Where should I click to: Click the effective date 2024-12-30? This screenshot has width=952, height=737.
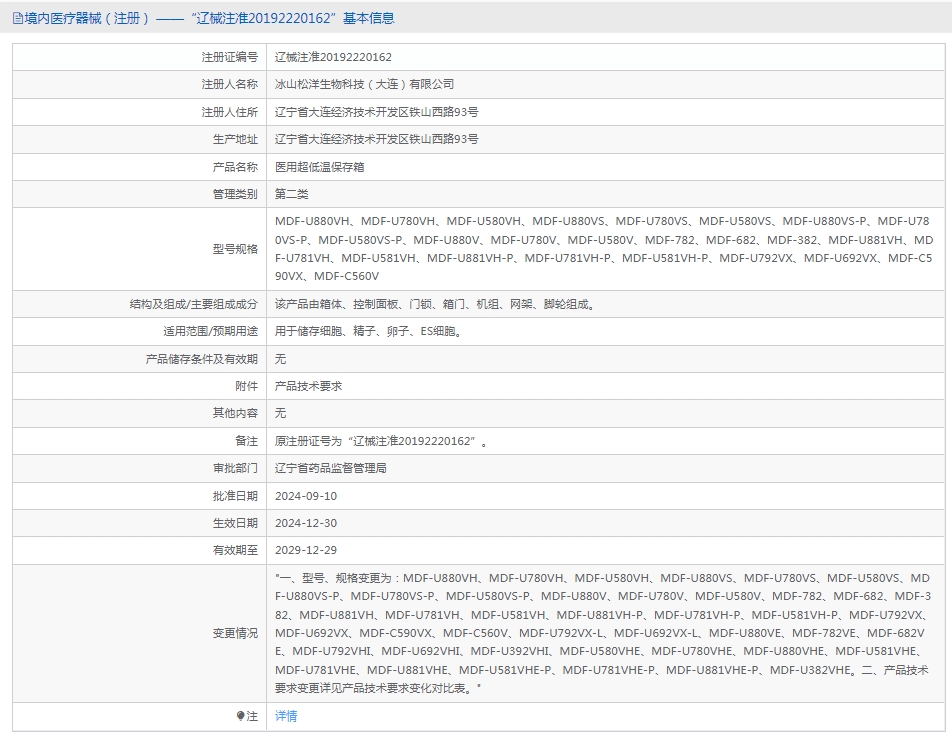(x=306, y=523)
